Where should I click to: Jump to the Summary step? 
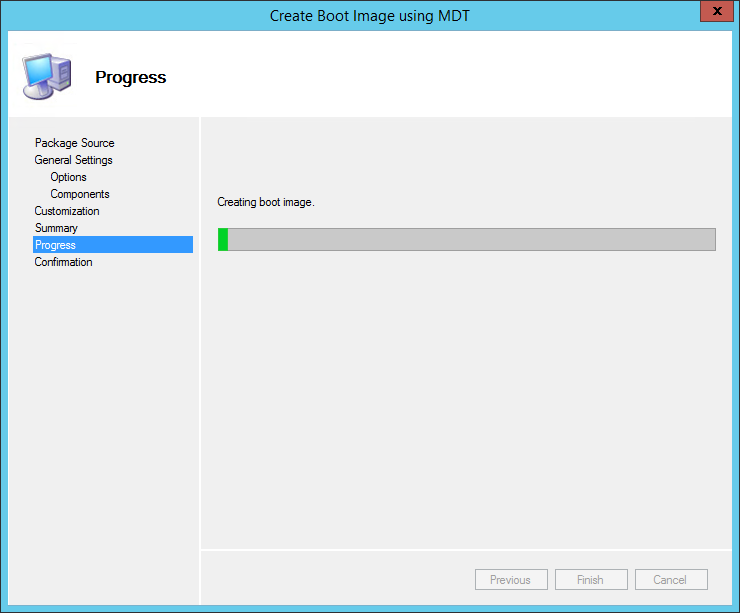pyautogui.click(x=56, y=228)
